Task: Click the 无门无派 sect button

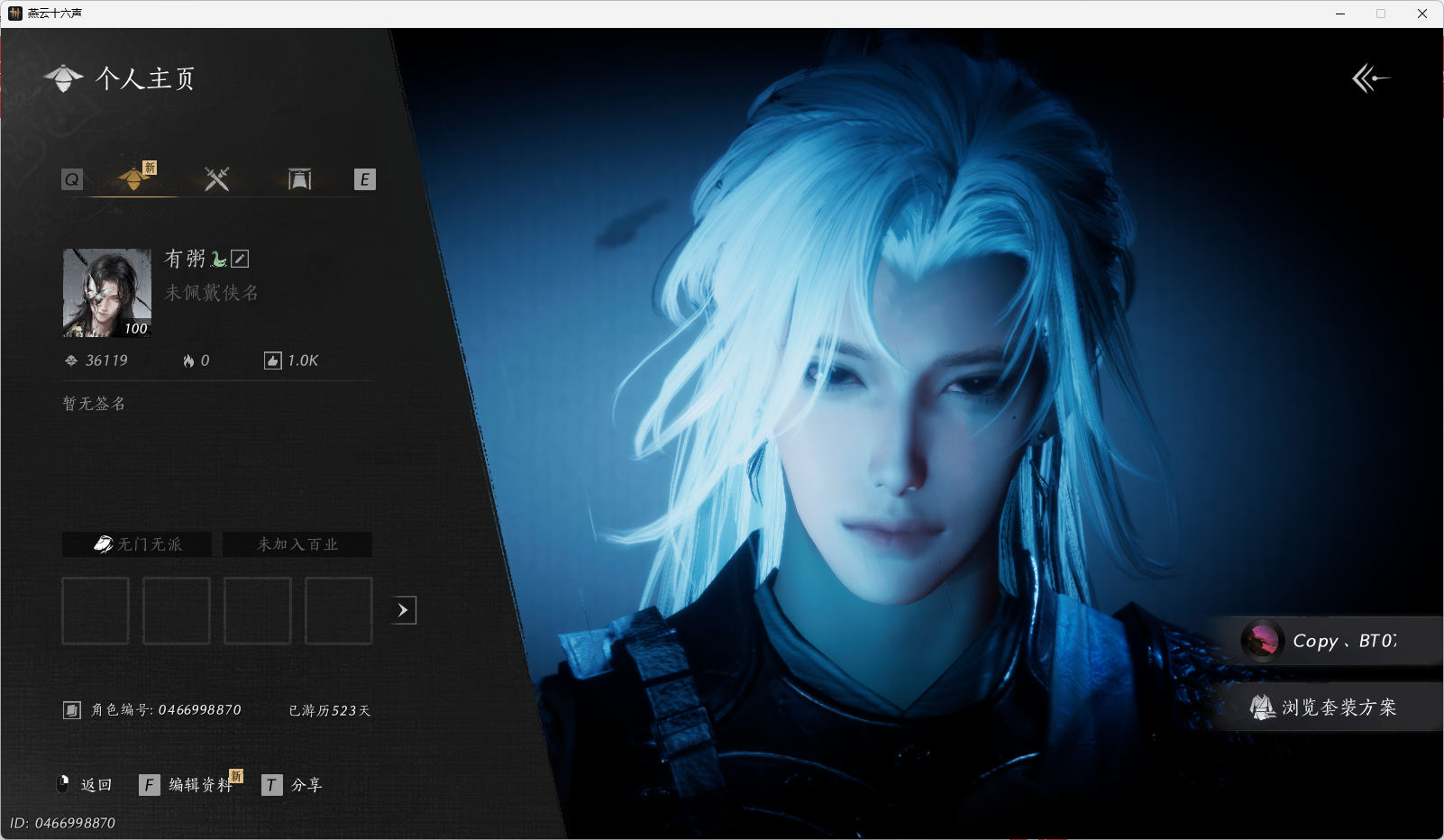Action: 137,544
